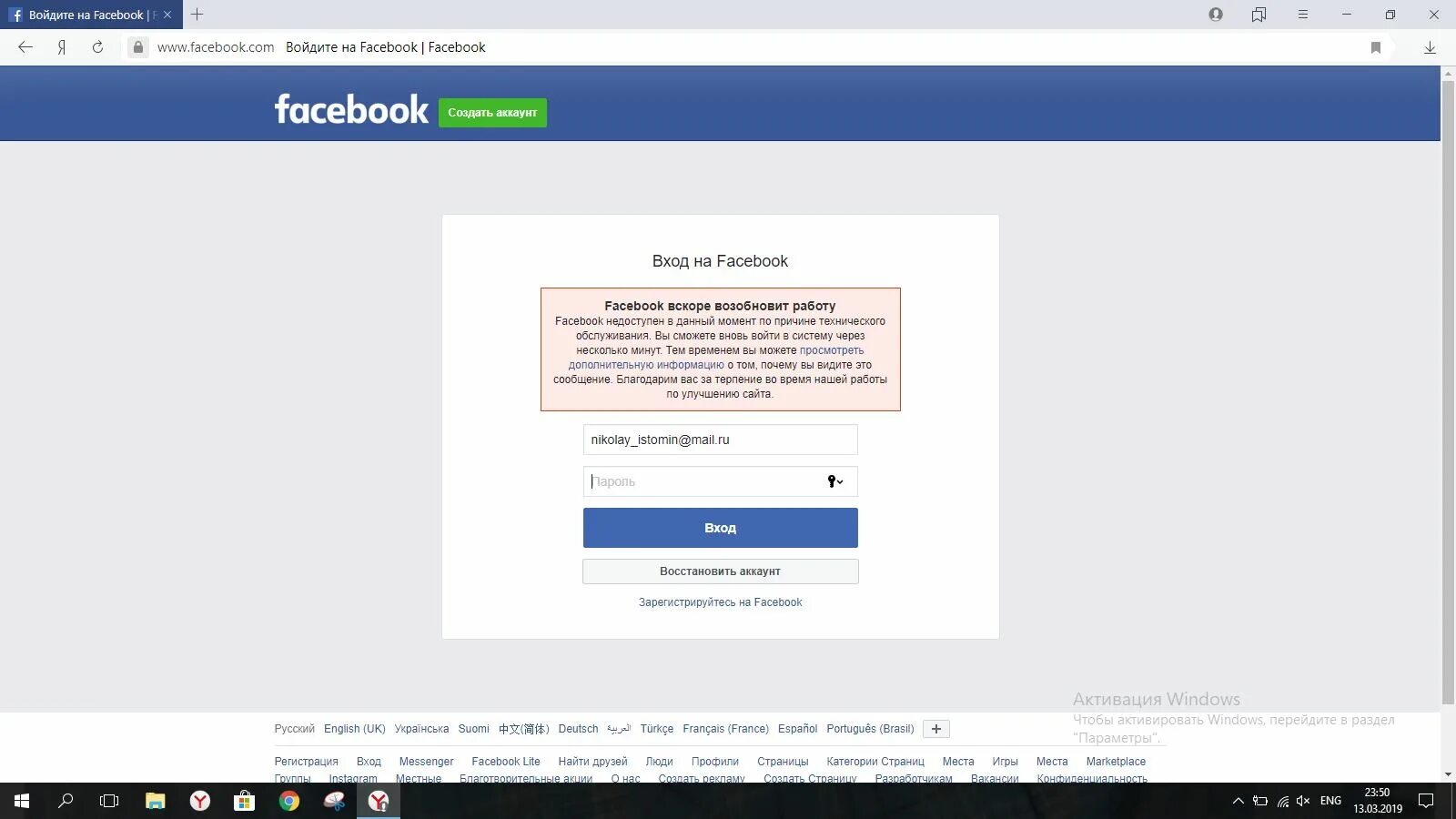Open the Windows notification center

click(1426, 801)
